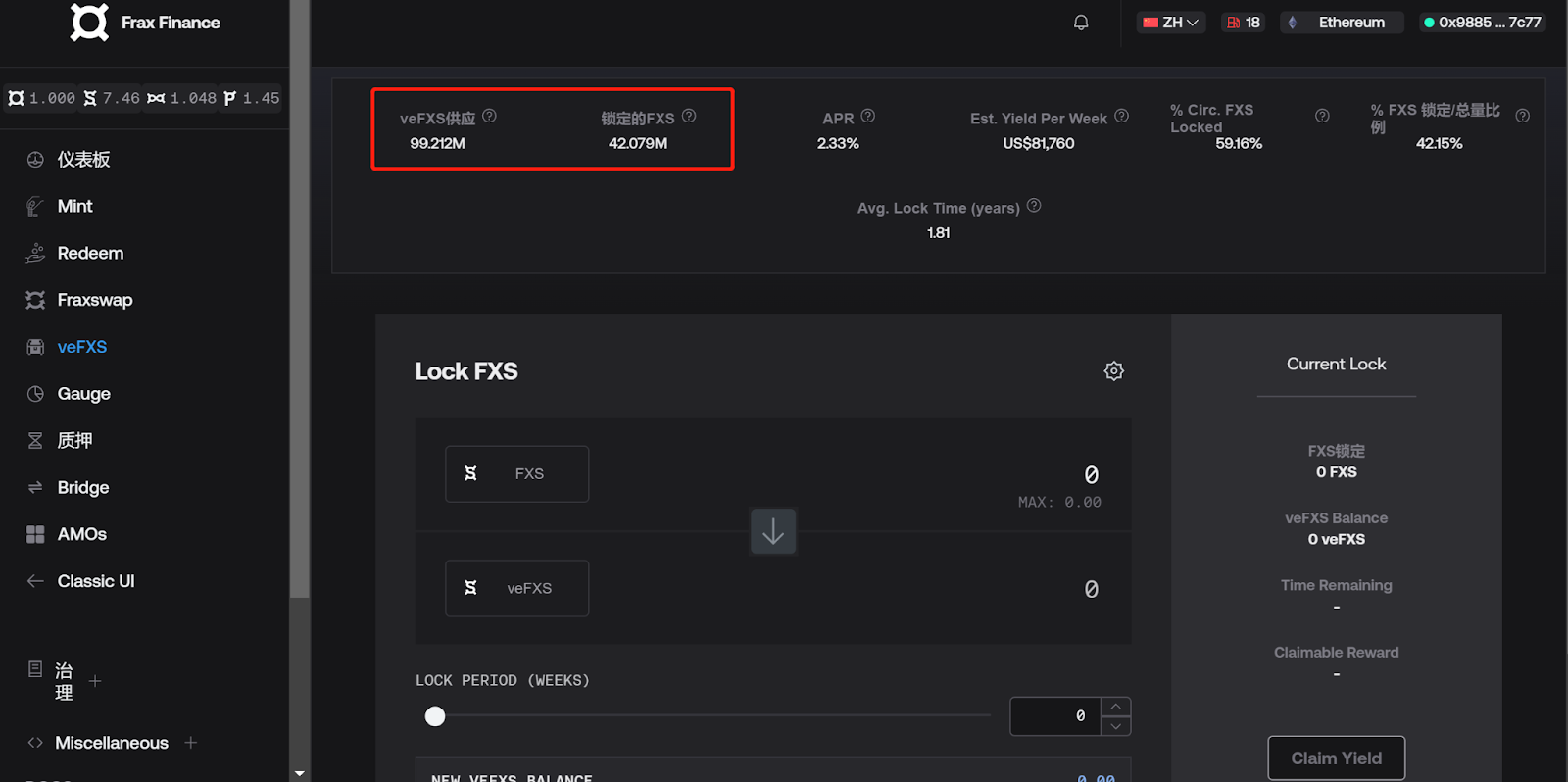Click the Fraxswap sidebar icon
Screen dimensions: 1568x782
pyautogui.click(x=35, y=300)
